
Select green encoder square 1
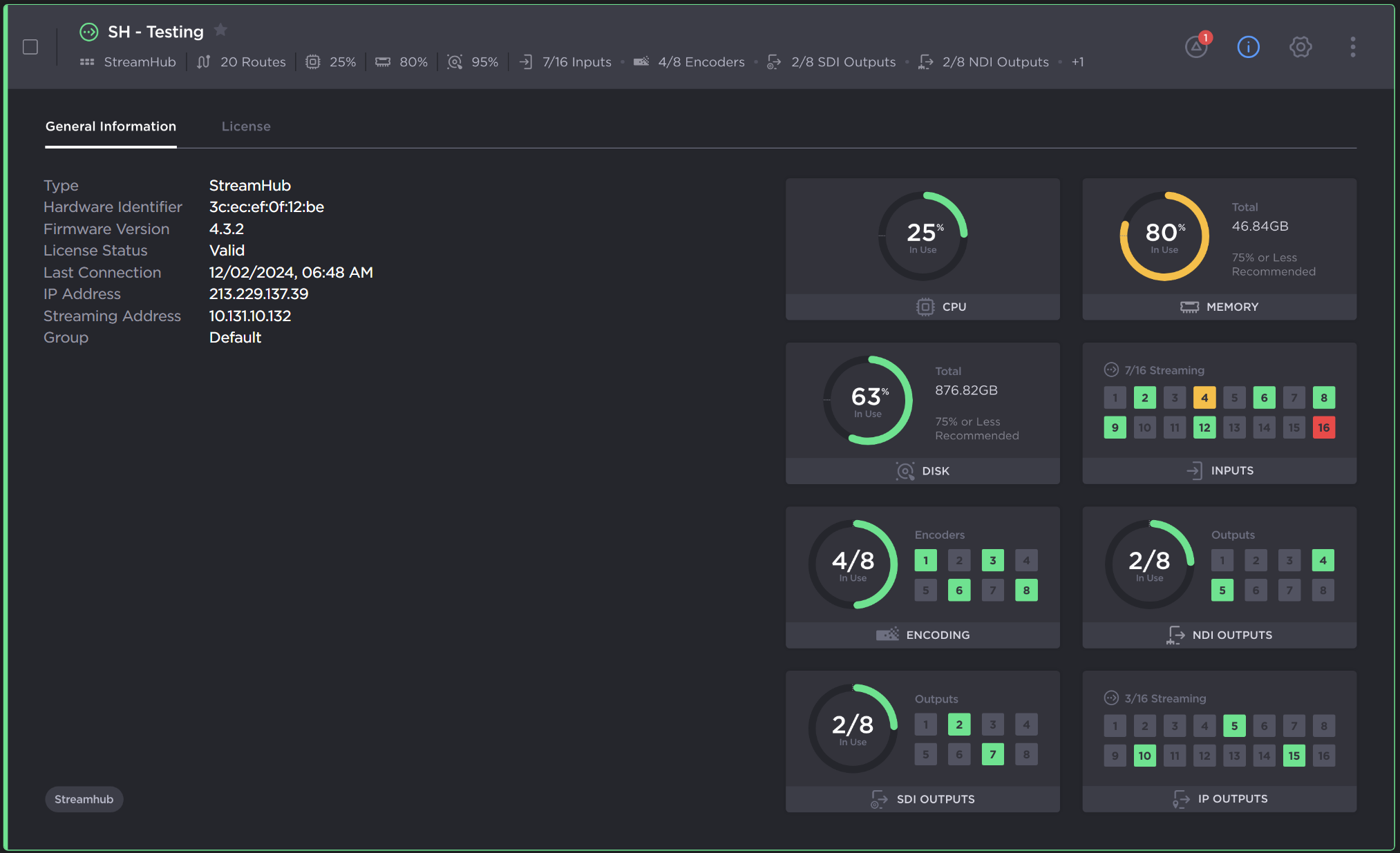[926, 560]
